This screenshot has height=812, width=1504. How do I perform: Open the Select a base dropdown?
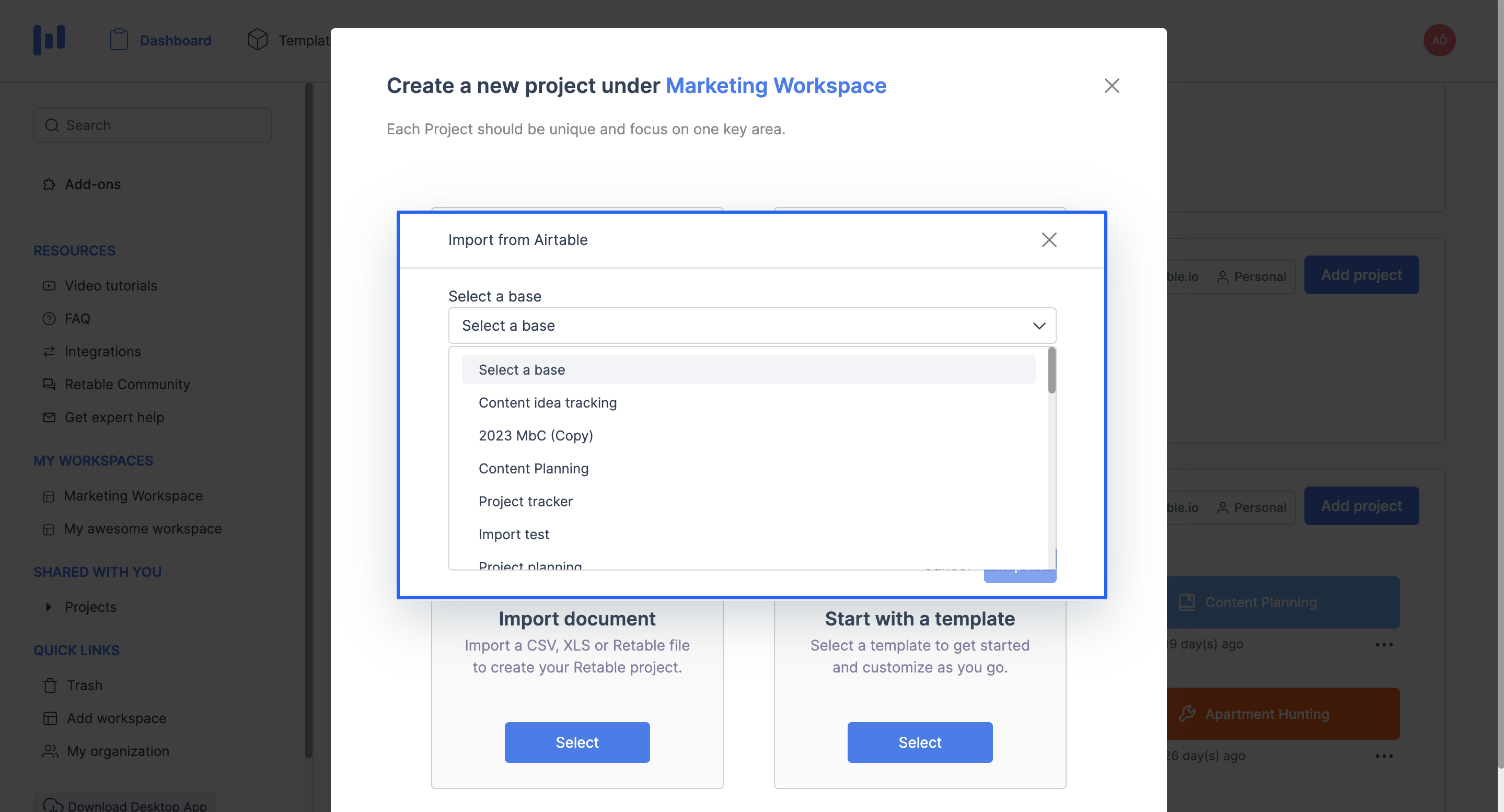pyautogui.click(x=751, y=325)
